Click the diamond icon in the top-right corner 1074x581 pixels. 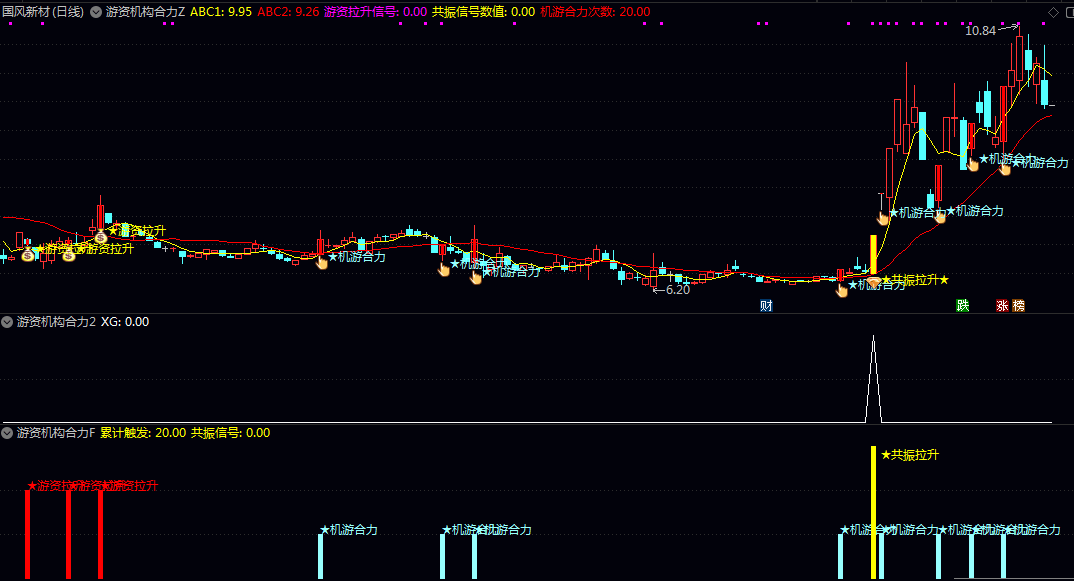[x=1053, y=12]
